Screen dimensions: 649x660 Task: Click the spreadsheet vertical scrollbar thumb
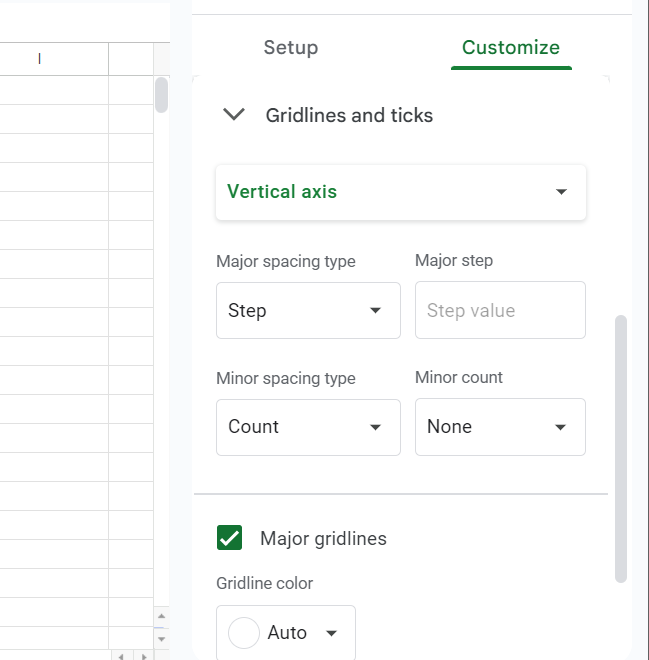click(161, 94)
